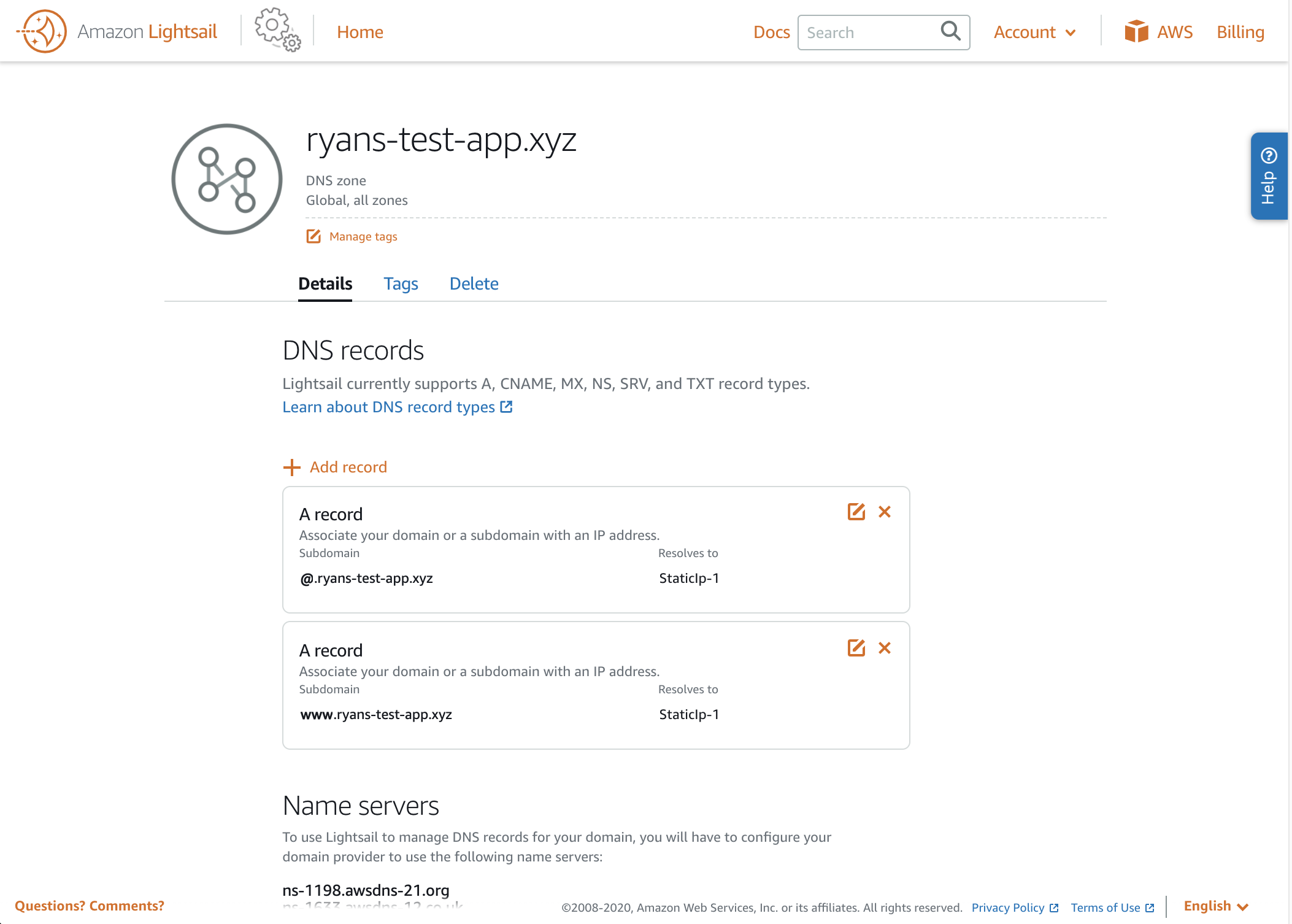Edit the www.ryans-test-app.xyz A record
Image resolution: width=1292 pixels, height=924 pixels.
click(856, 648)
